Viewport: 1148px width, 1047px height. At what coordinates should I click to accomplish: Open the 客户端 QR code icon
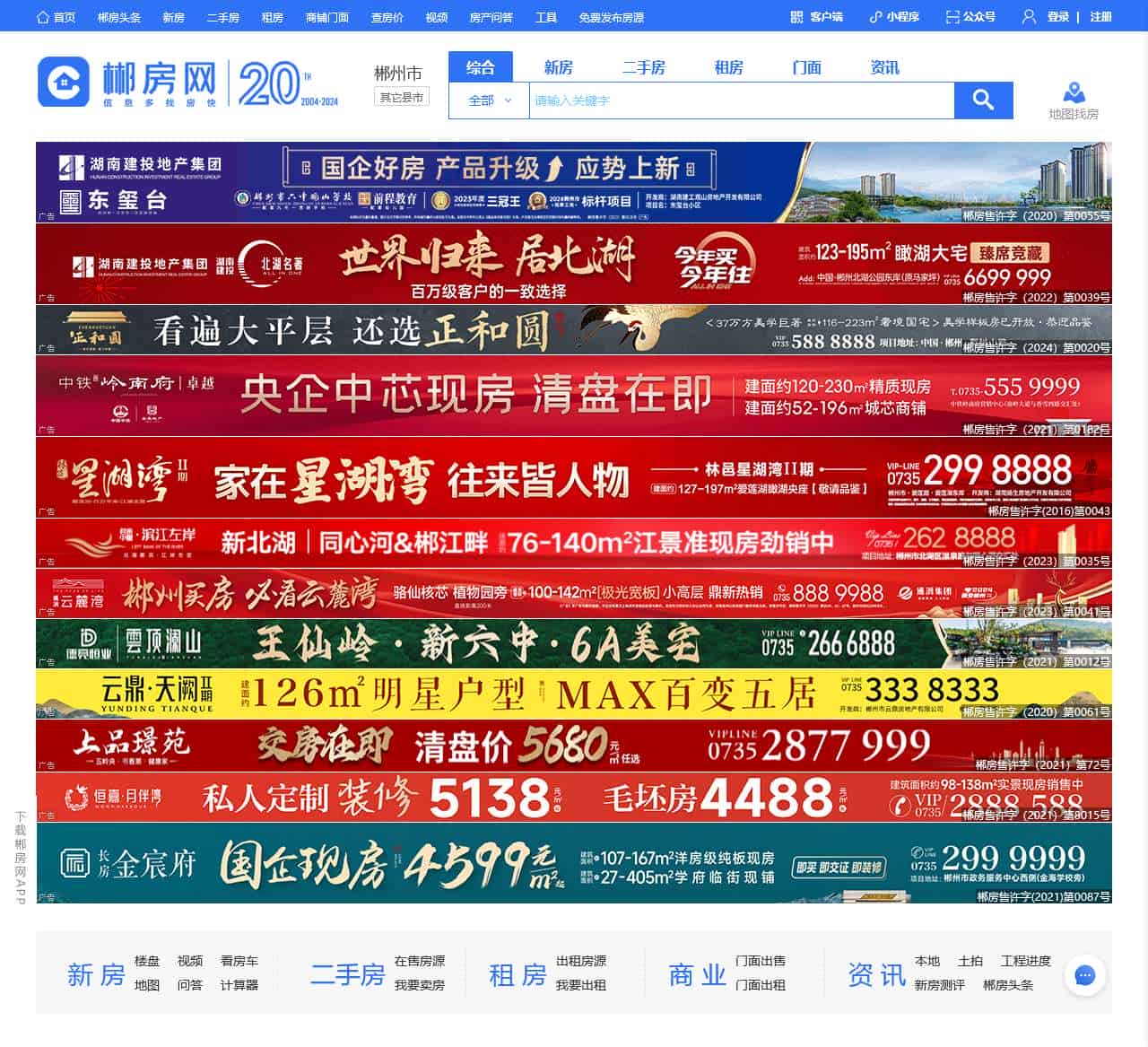pos(798,16)
